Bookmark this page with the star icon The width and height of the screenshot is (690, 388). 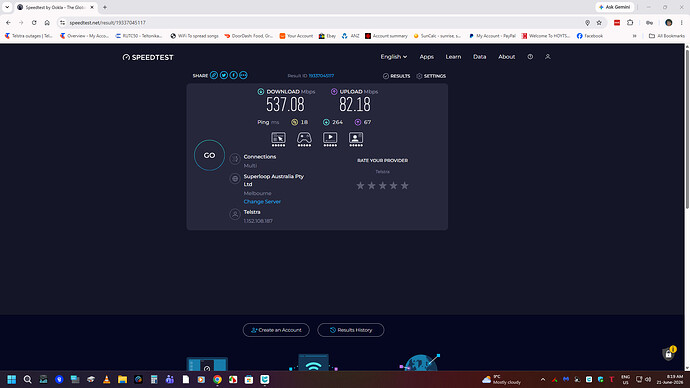599,22
